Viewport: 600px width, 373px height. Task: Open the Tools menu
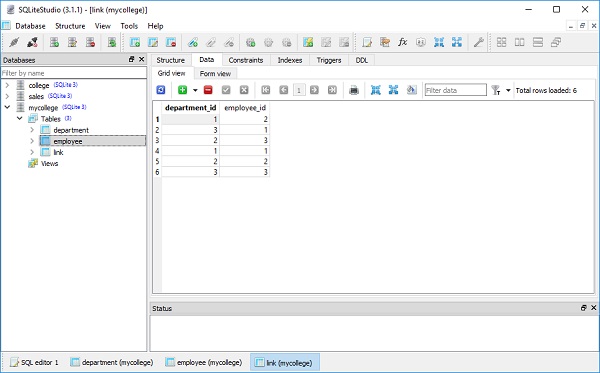click(129, 26)
